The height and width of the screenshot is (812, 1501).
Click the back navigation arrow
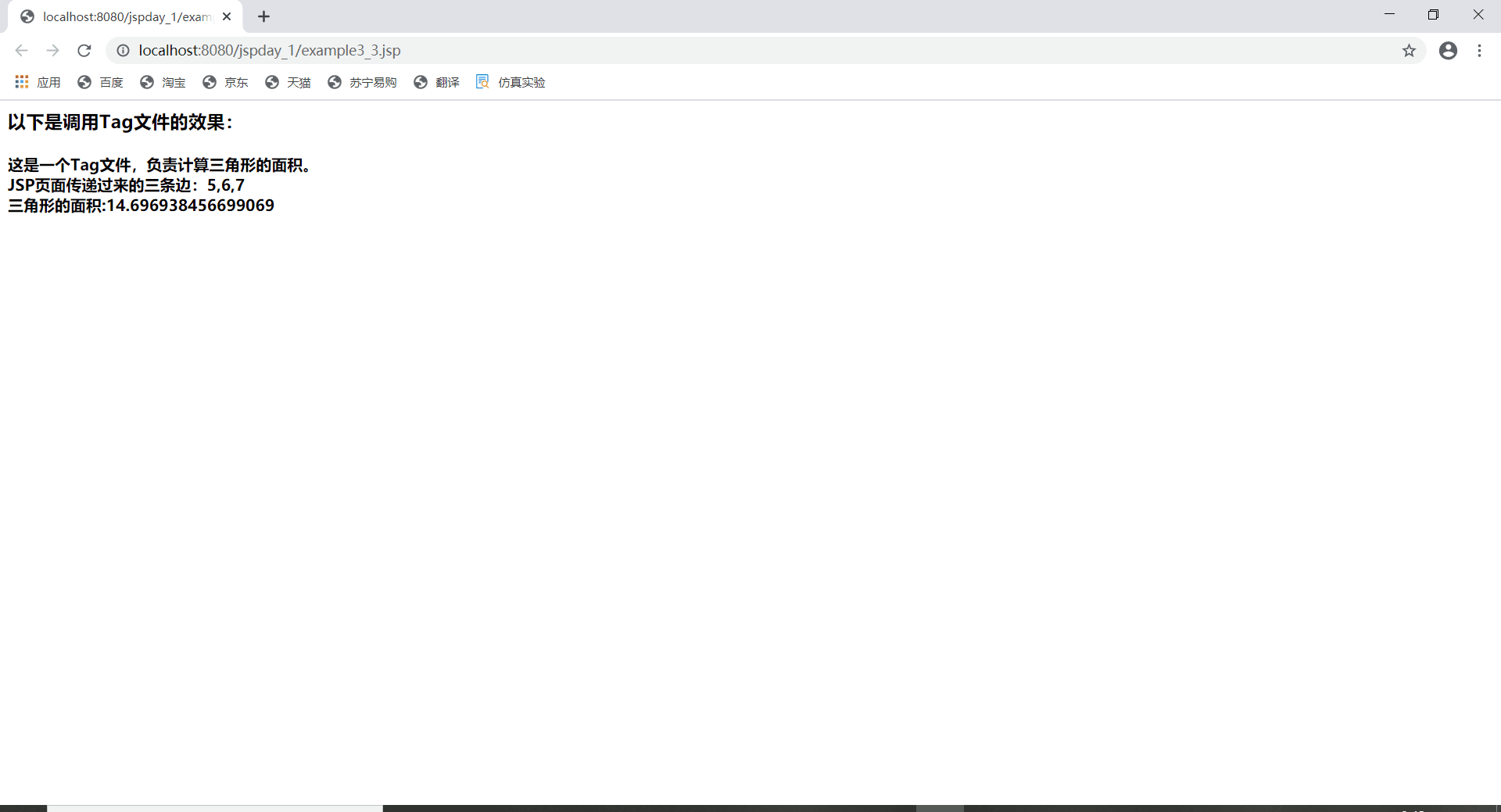point(21,50)
